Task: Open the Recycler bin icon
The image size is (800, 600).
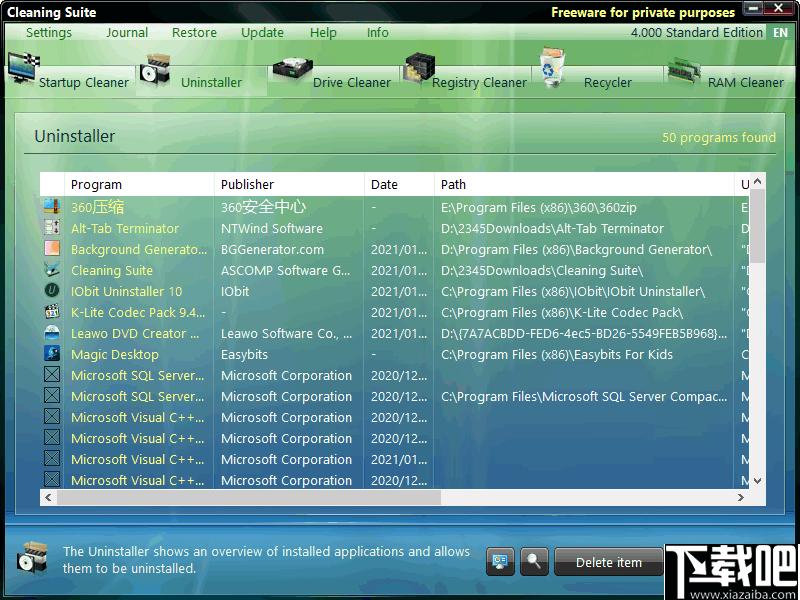Action: [552, 68]
